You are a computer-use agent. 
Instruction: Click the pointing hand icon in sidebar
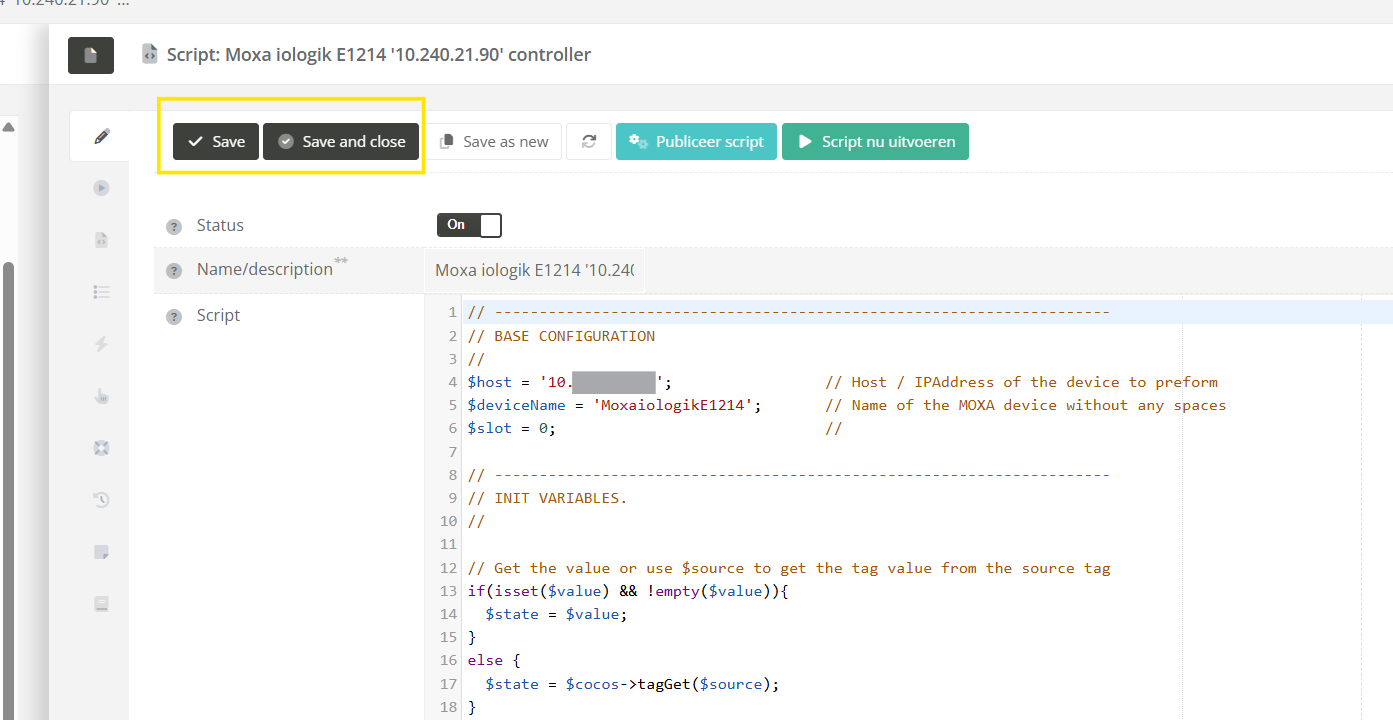click(101, 396)
